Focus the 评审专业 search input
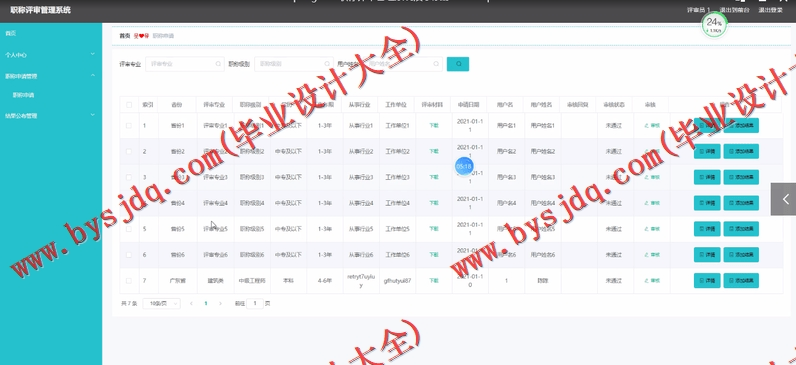796x365 pixels. coord(185,64)
